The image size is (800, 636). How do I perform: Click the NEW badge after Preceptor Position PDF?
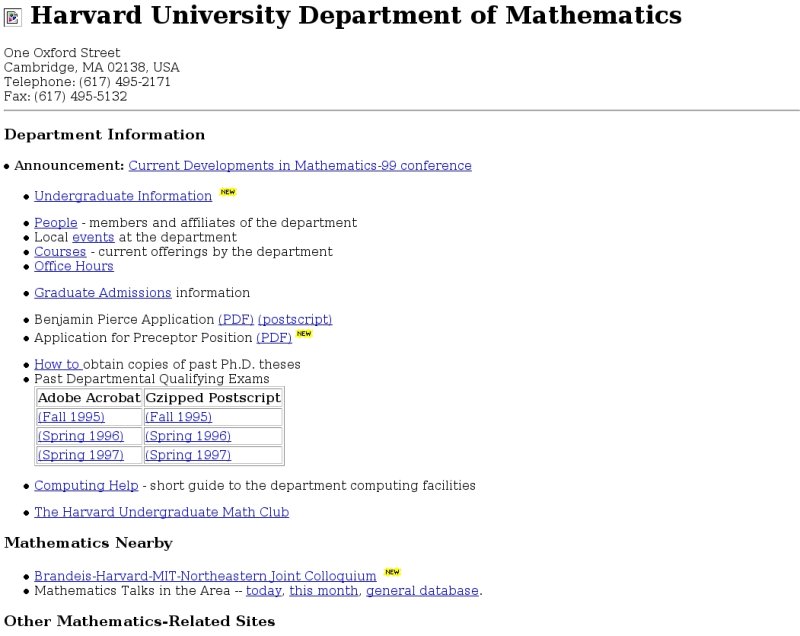tap(304, 334)
